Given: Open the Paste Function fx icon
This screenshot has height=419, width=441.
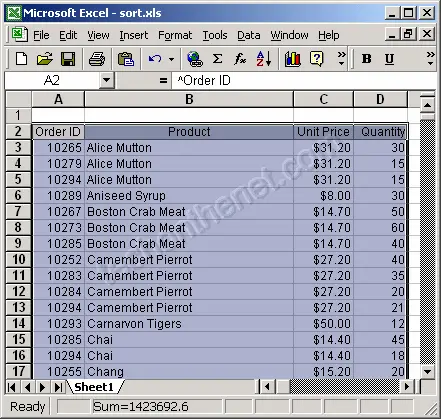Looking at the screenshot, I should 240,59.
